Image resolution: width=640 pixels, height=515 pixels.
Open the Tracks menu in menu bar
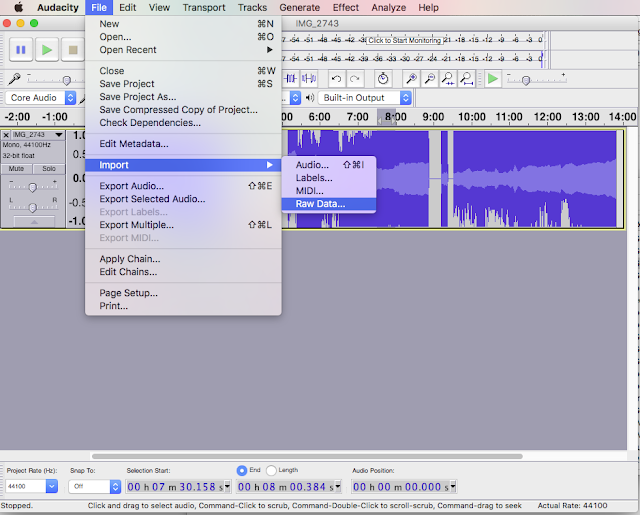point(252,7)
